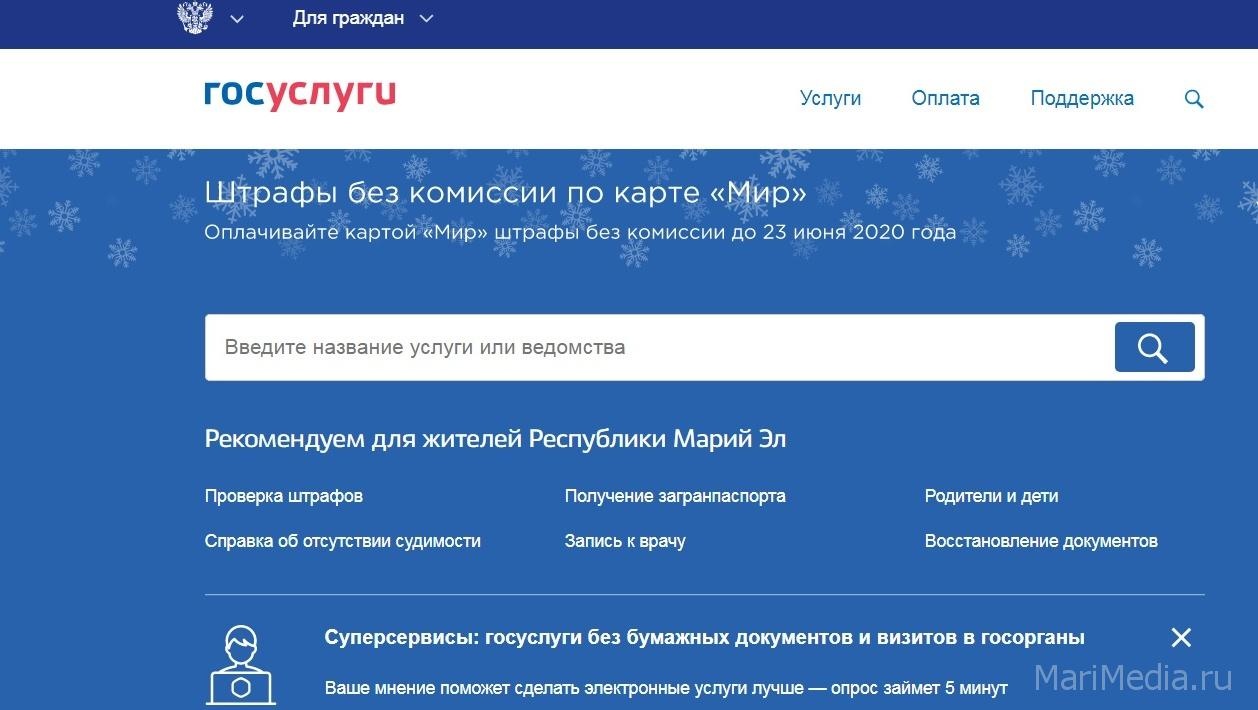Dismiss the Суперсервисы notification with X
Image resolution: width=1258 pixels, height=710 pixels.
1181,638
